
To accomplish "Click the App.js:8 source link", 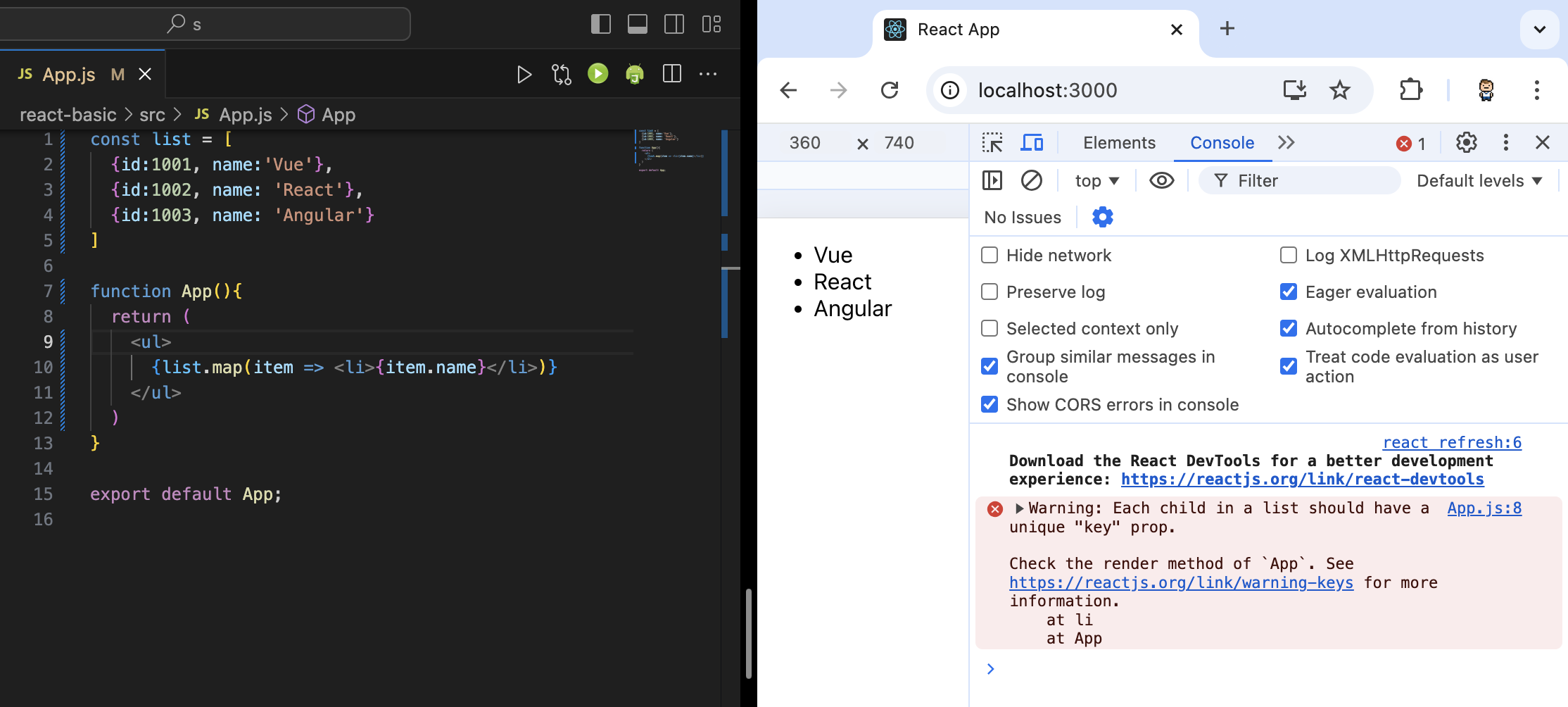I will tap(1484, 508).
